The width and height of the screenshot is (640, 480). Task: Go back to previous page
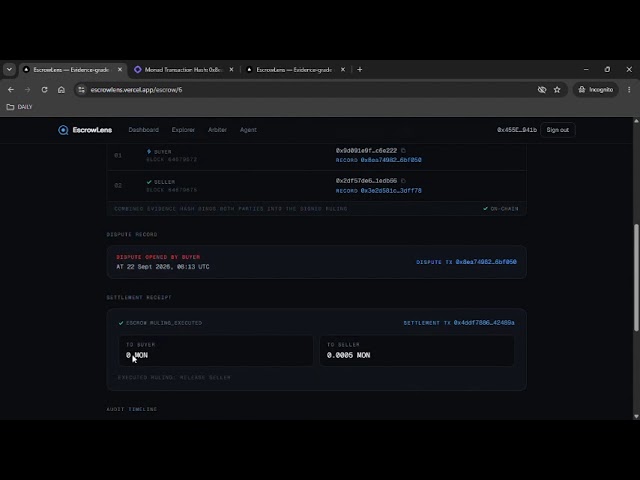11,90
